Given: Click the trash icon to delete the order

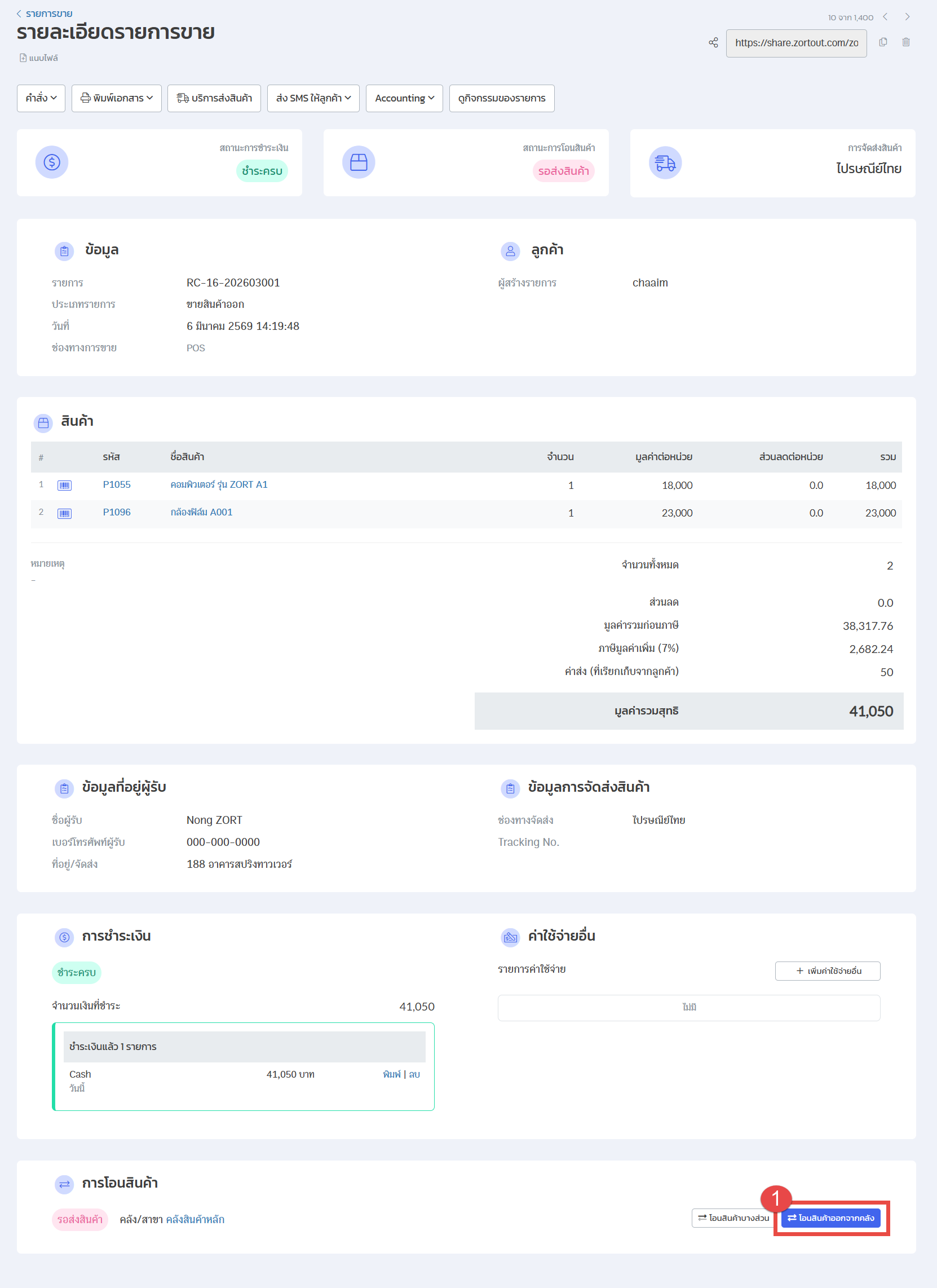Looking at the screenshot, I should tap(906, 42).
